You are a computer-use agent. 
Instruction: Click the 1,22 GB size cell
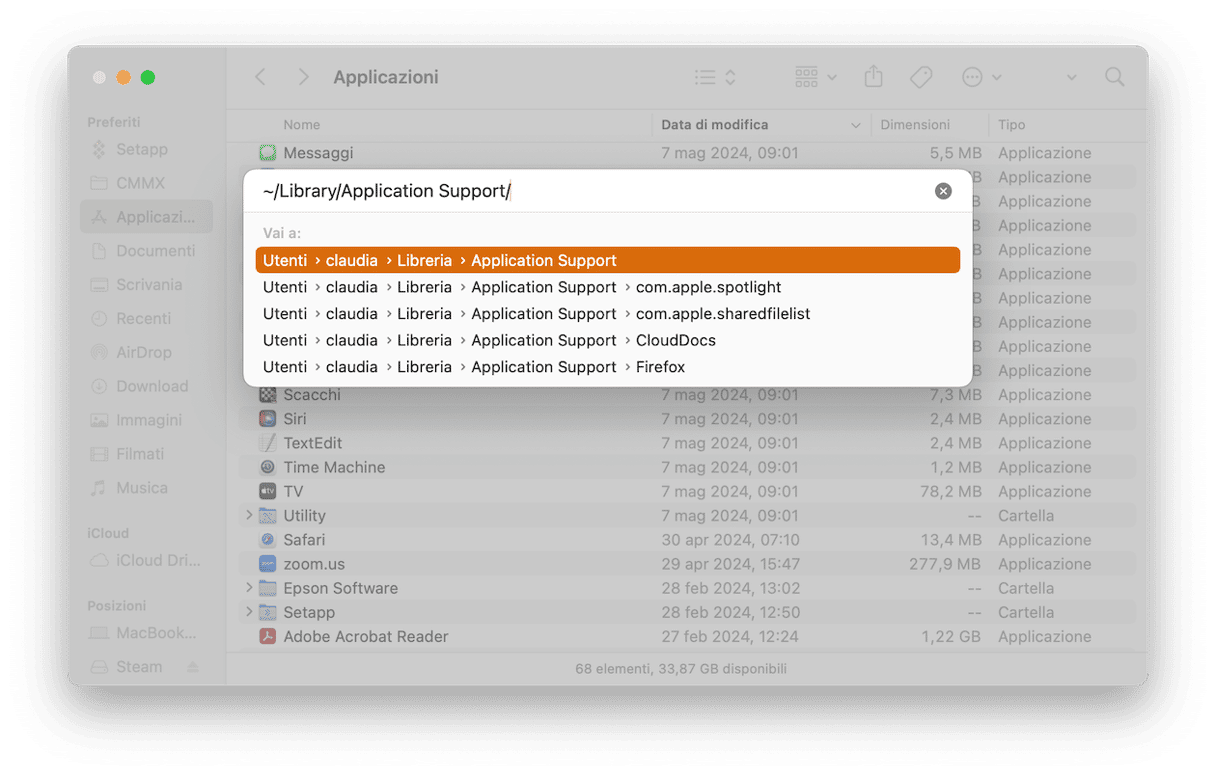[952, 636]
